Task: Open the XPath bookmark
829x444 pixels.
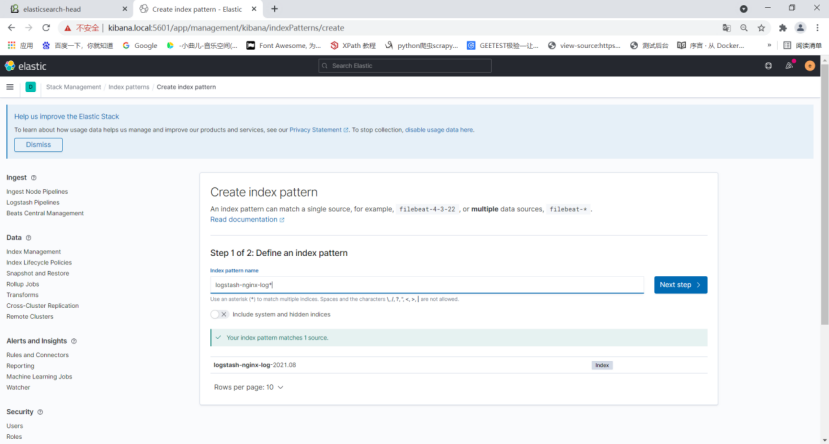Action: tap(353, 46)
